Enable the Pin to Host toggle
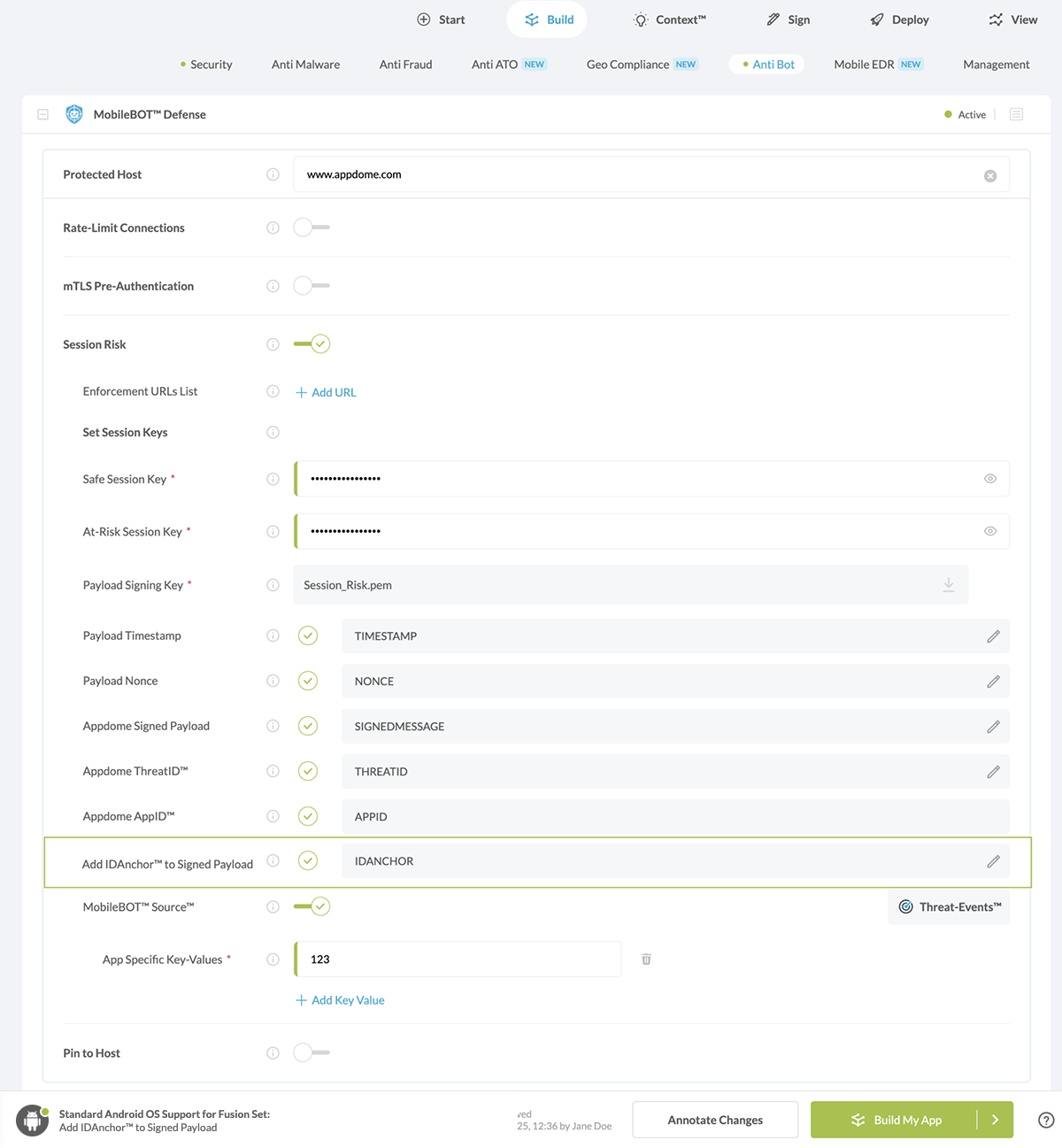Screen dimensions: 1062x1148 311,1052
